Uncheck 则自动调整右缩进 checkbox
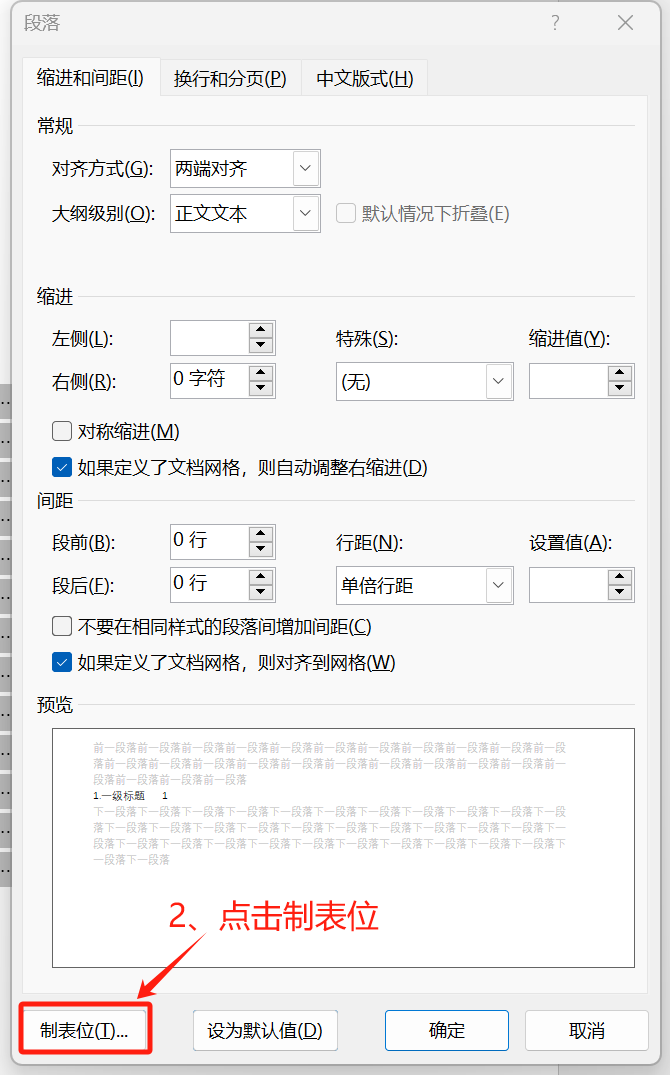This screenshot has height=1075, width=670. [x=62, y=468]
